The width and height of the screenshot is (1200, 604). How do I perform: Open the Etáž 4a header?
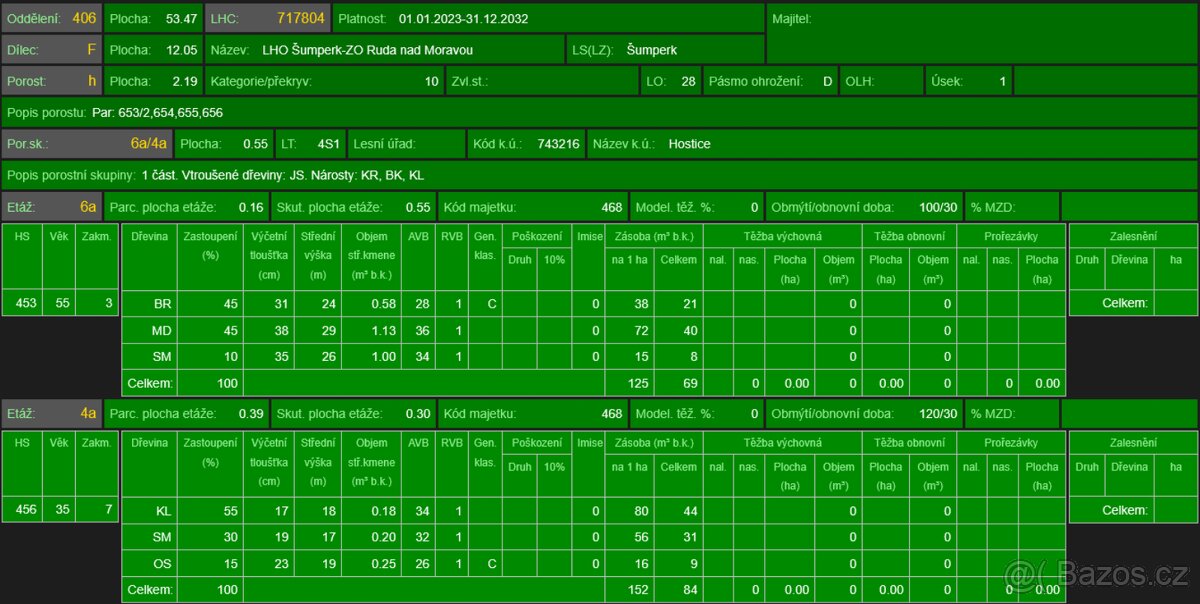pos(52,413)
